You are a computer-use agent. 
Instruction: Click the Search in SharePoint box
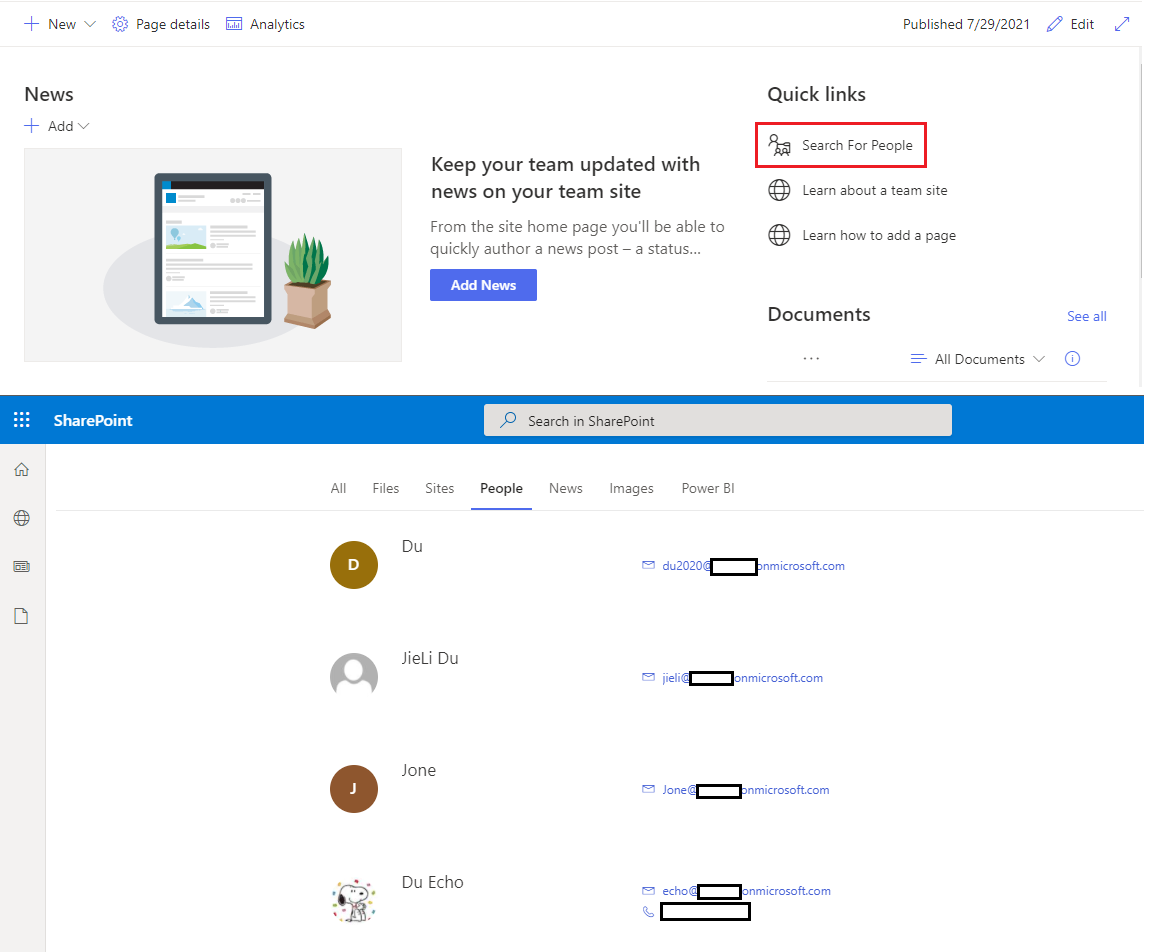click(x=717, y=420)
